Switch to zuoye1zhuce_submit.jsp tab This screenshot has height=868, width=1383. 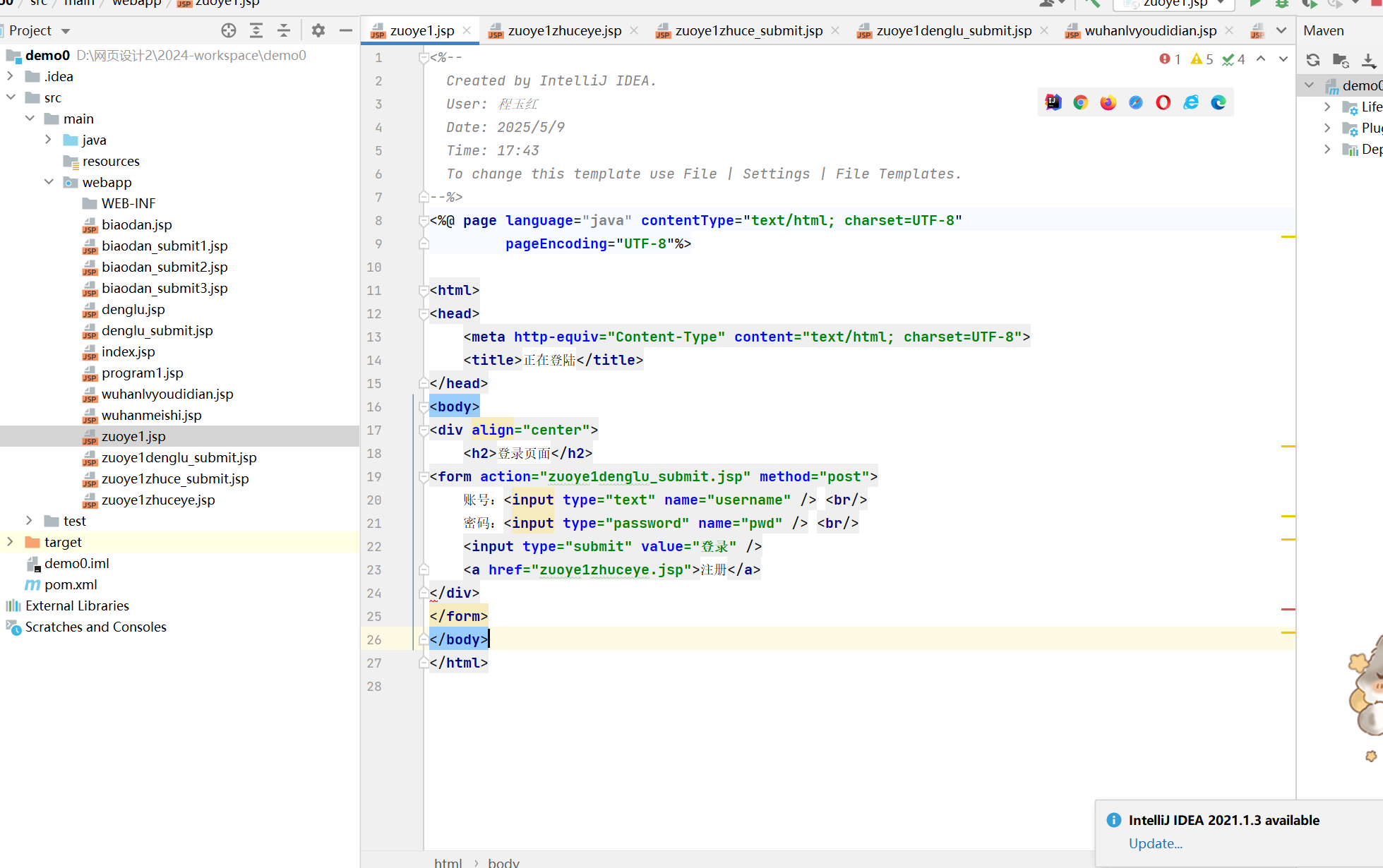[x=748, y=30]
